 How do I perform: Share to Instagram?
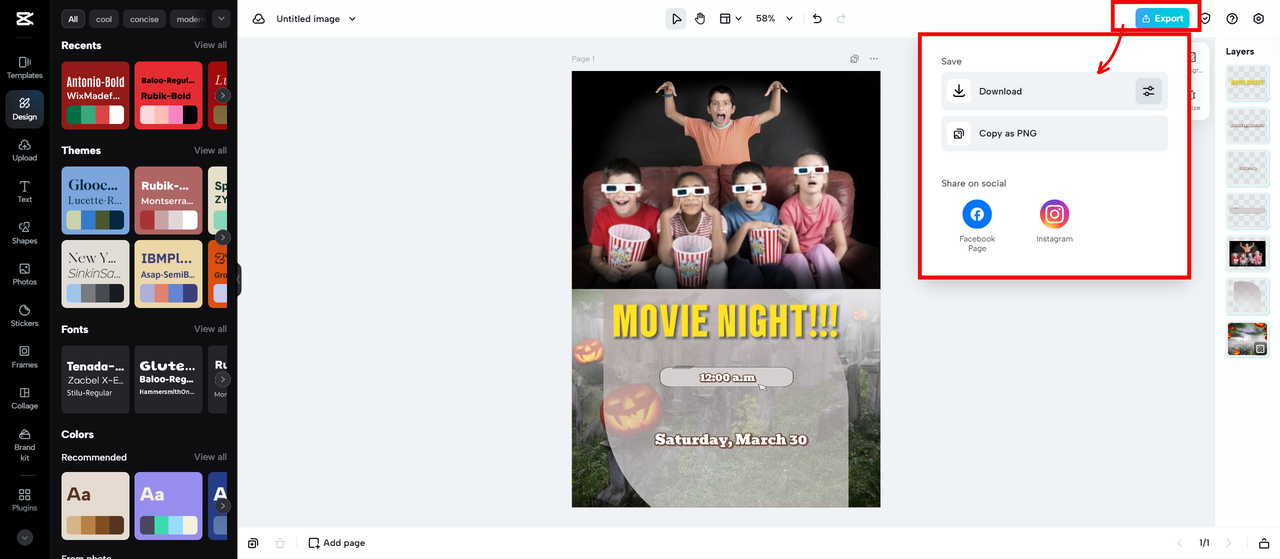[1054, 221]
